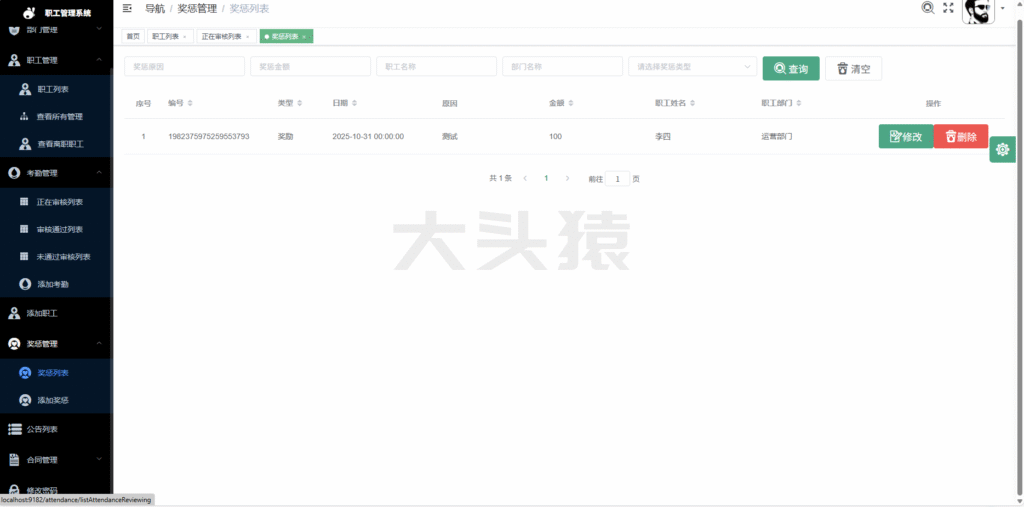Click the 公告列表 list icon
The height and width of the screenshot is (507, 1024).
(14, 429)
